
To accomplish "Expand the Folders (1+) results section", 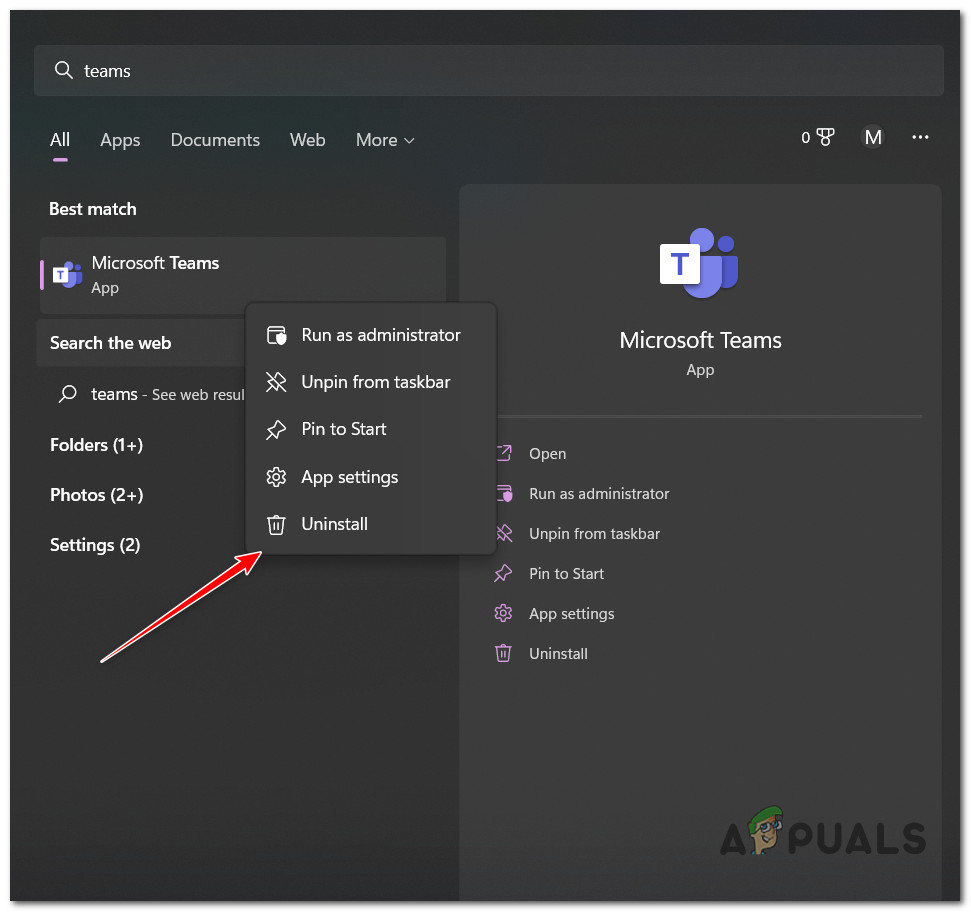I will click(96, 445).
